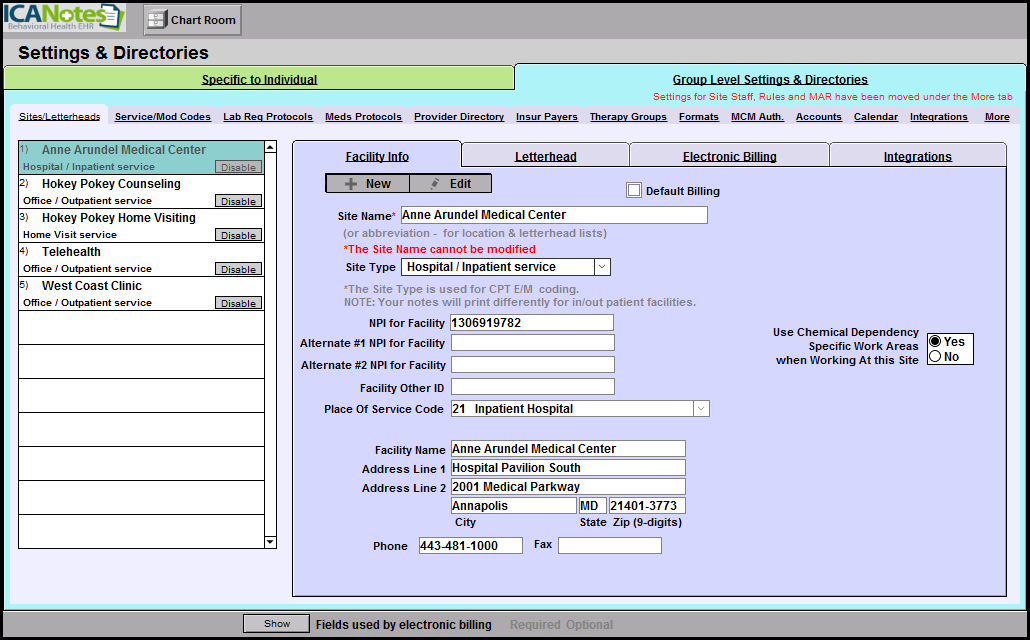Select the Telehealth site in list

(x=71, y=252)
